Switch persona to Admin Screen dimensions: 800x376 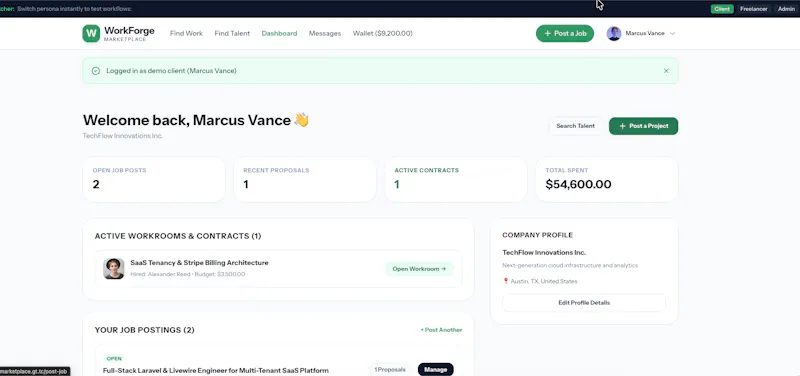point(786,9)
